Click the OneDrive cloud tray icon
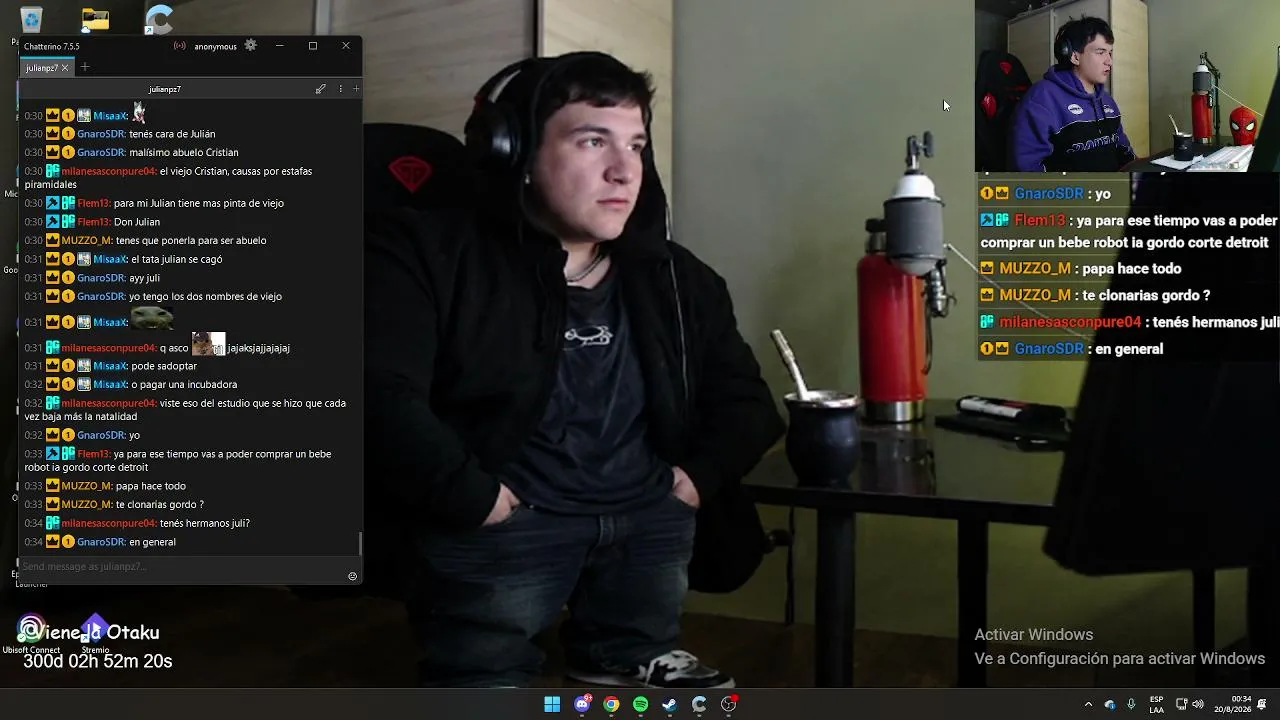This screenshot has width=1280, height=720. 1110,704
